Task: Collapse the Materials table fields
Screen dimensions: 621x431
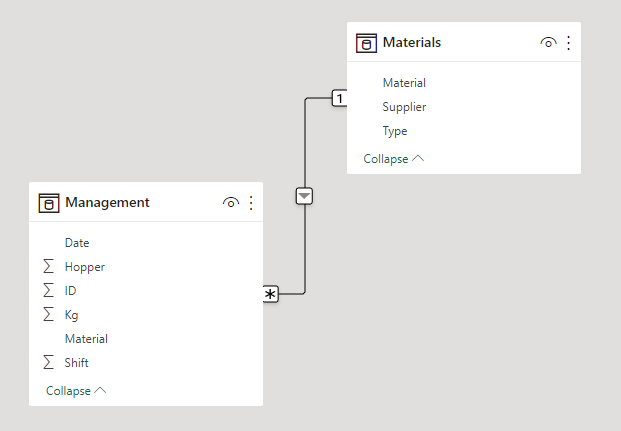Action: click(394, 159)
